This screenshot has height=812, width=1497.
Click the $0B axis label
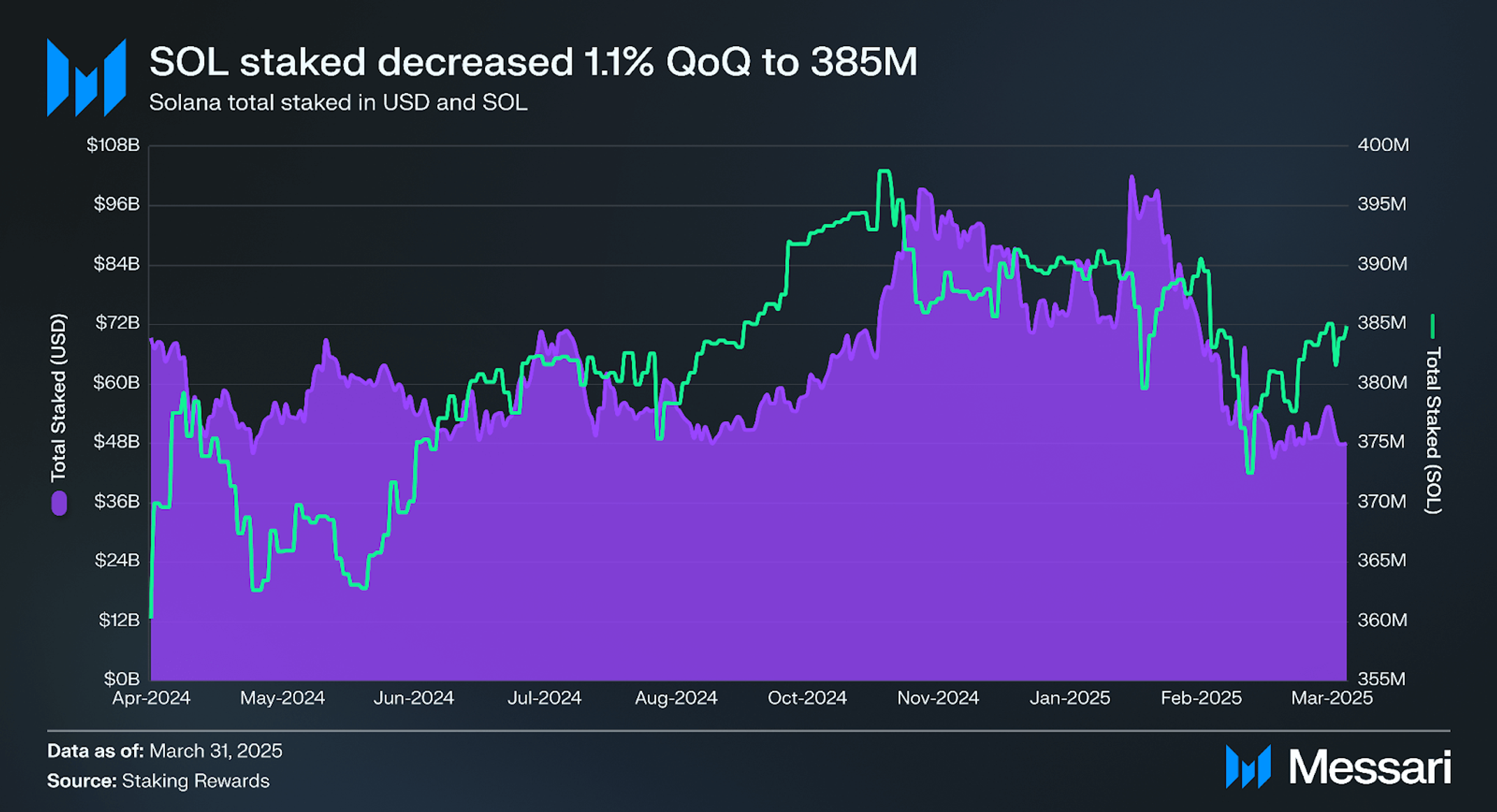pyautogui.click(x=122, y=679)
